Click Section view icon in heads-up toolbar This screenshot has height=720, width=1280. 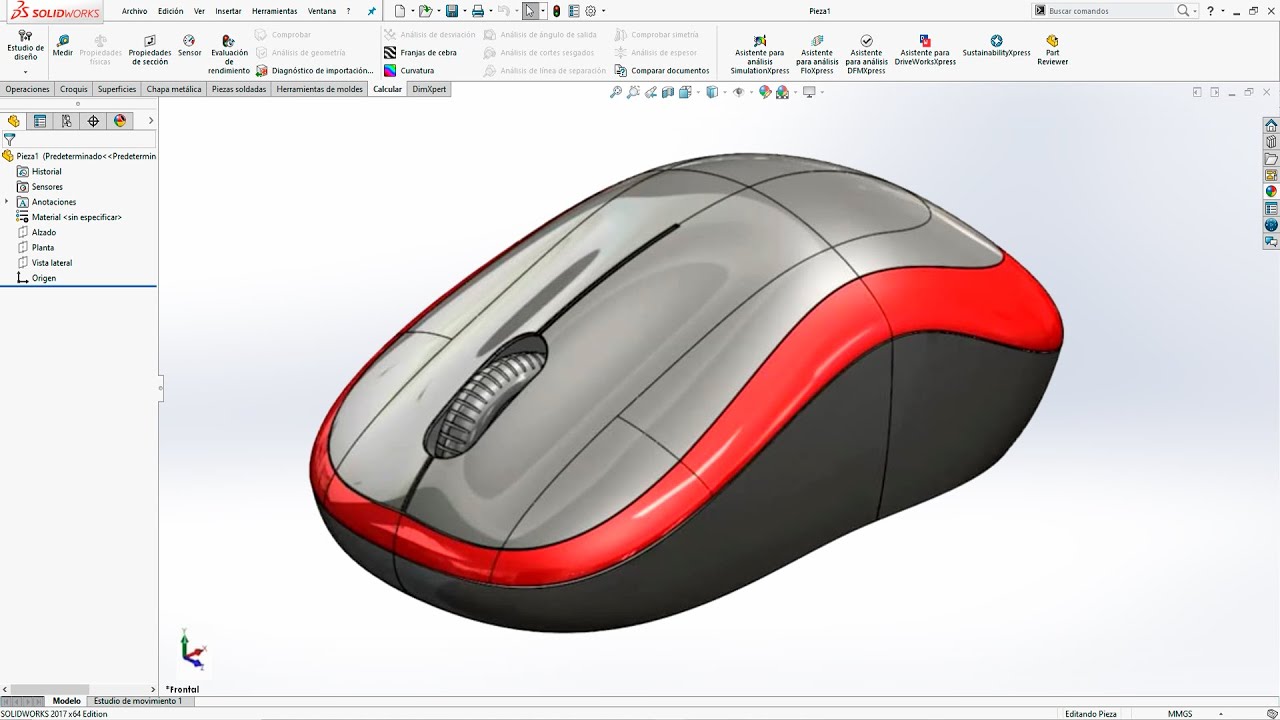pyautogui.click(x=668, y=92)
